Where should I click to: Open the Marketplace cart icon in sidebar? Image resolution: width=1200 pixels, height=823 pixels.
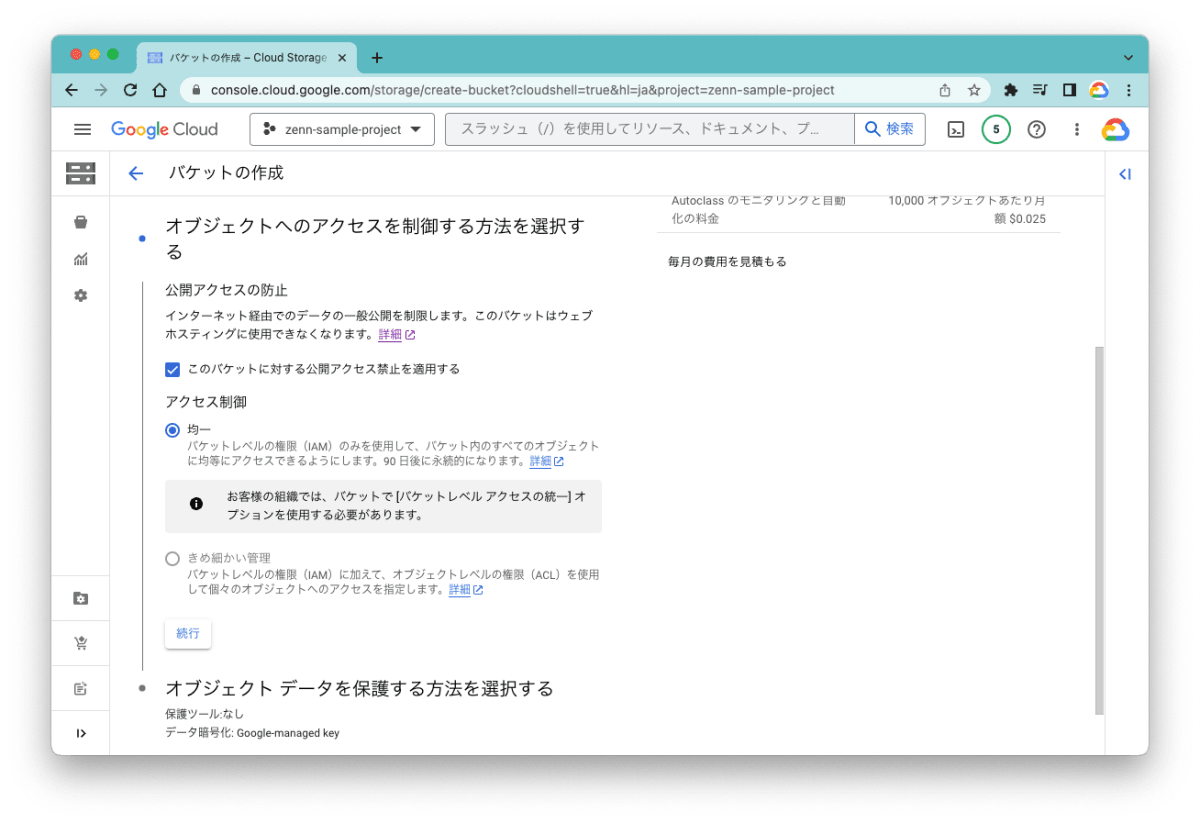tap(81, 643)
